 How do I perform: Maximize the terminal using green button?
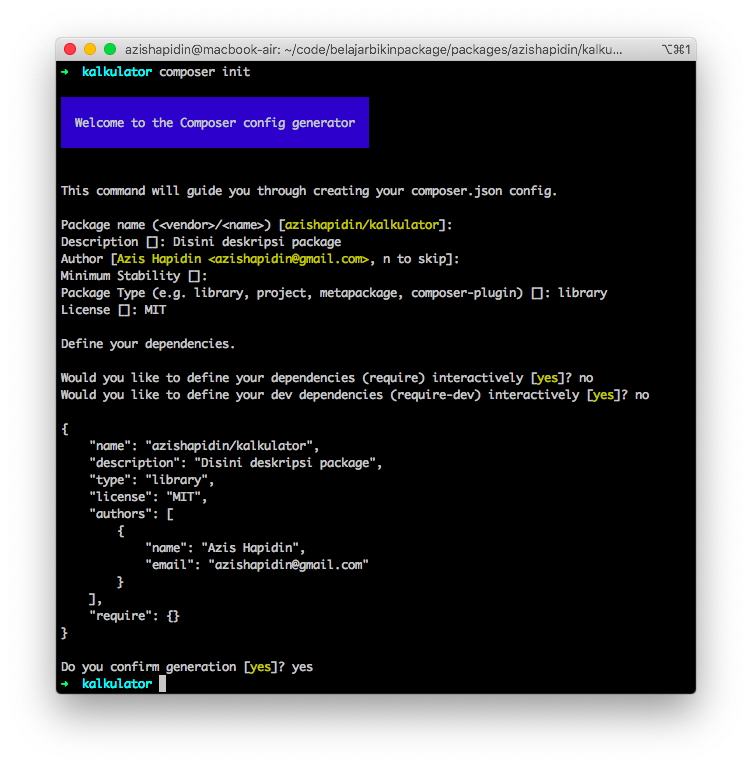[110, 49]
